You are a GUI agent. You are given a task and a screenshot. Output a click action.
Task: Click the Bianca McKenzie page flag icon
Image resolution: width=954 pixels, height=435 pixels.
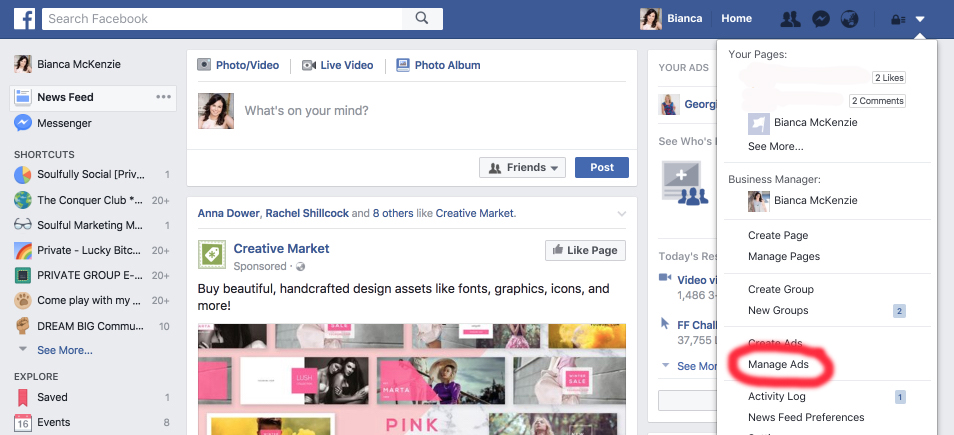759,124
